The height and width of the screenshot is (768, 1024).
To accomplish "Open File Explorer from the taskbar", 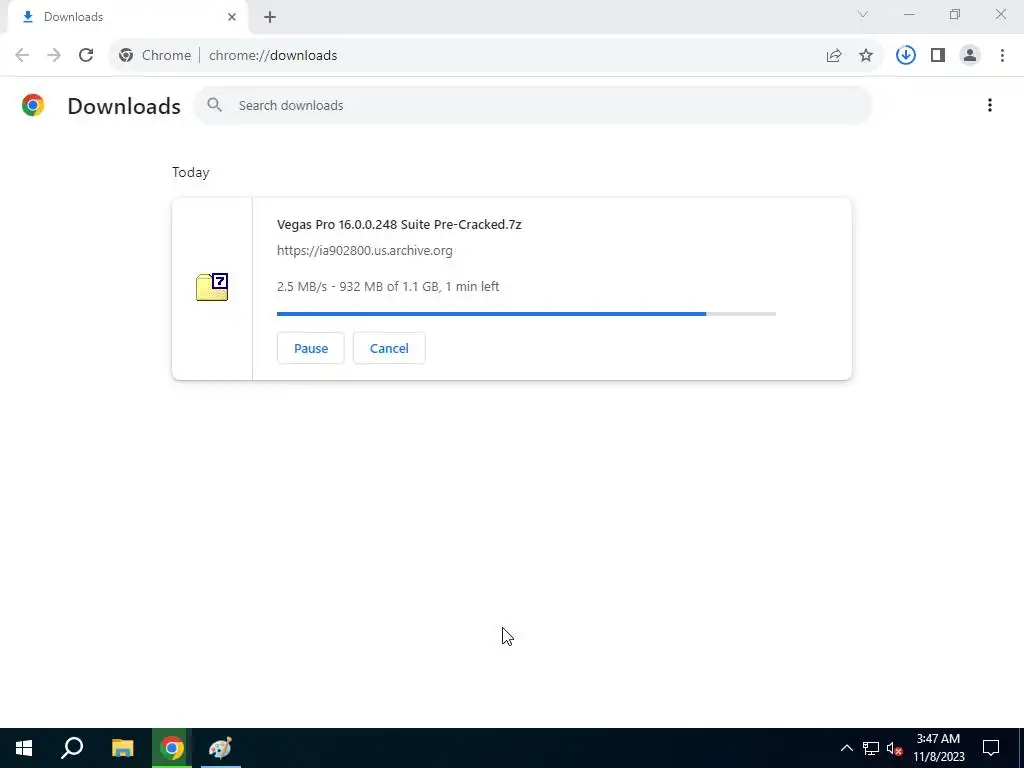I will click(x=122, y=748).
